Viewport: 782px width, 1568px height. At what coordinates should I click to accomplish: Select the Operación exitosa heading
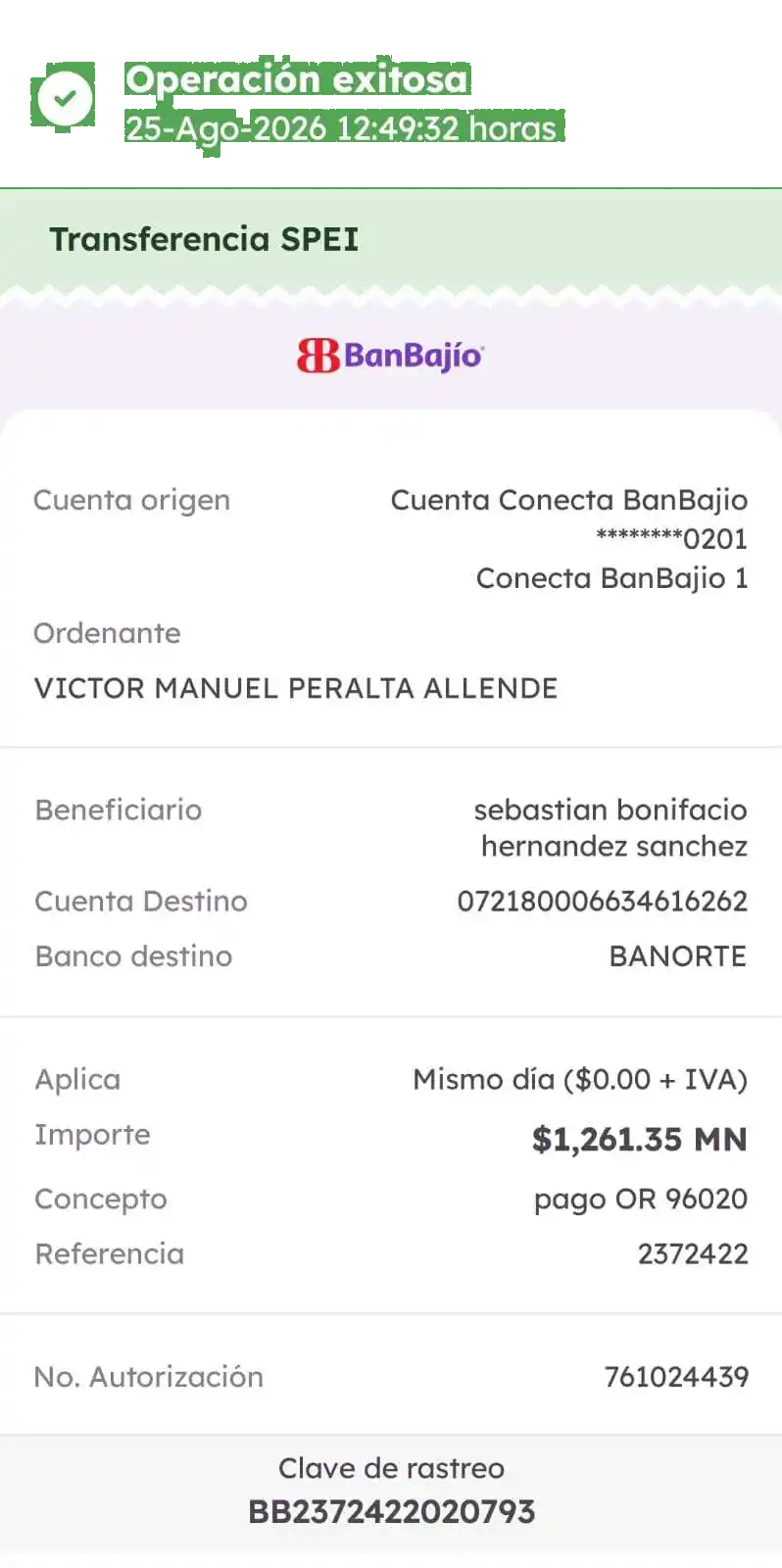pyautogui.click(x=297, y=78)
